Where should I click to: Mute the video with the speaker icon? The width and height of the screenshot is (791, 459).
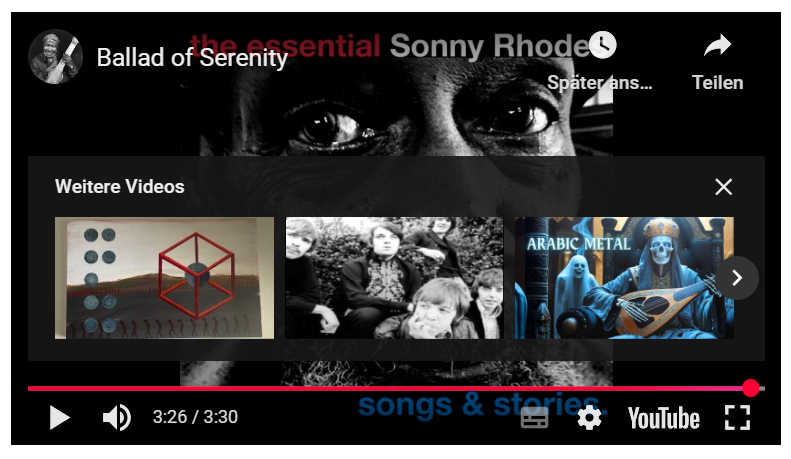(117, 418)
